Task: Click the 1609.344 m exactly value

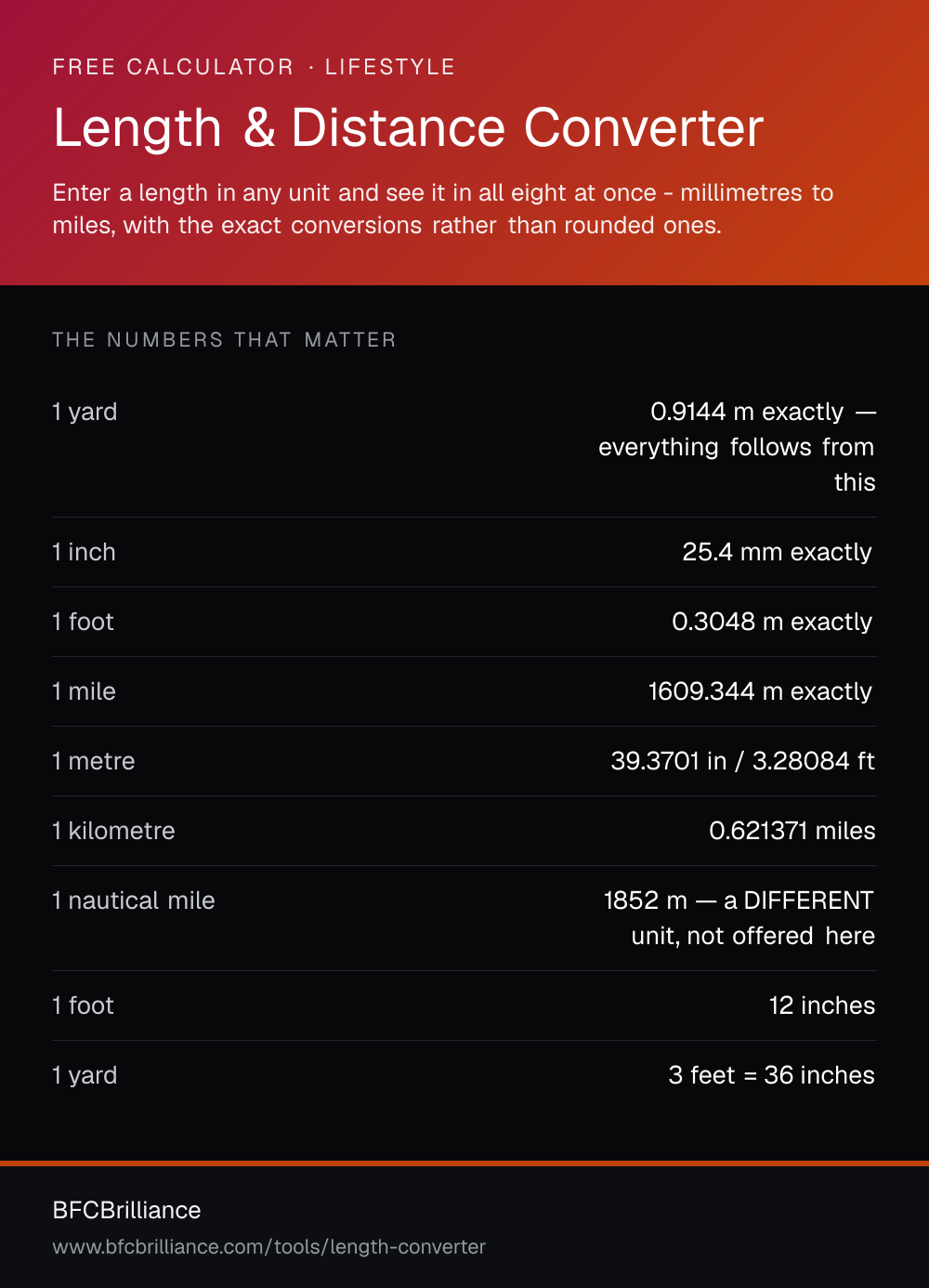Action: [x=760, y=691]
